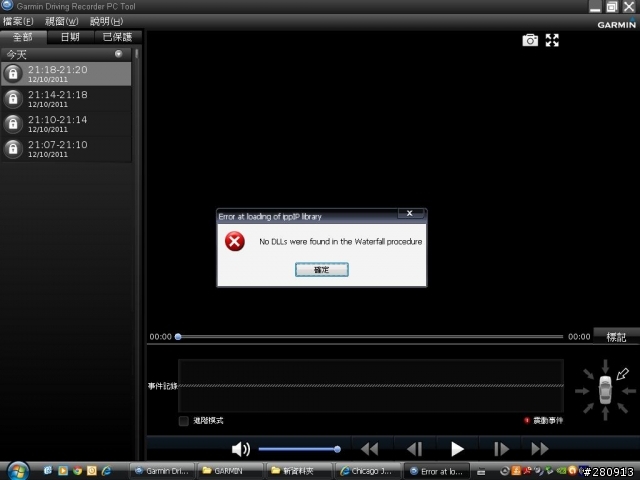Click the car G-sensor direction icon
This screenshot has width=640, height=480.
tap(605, 390)
